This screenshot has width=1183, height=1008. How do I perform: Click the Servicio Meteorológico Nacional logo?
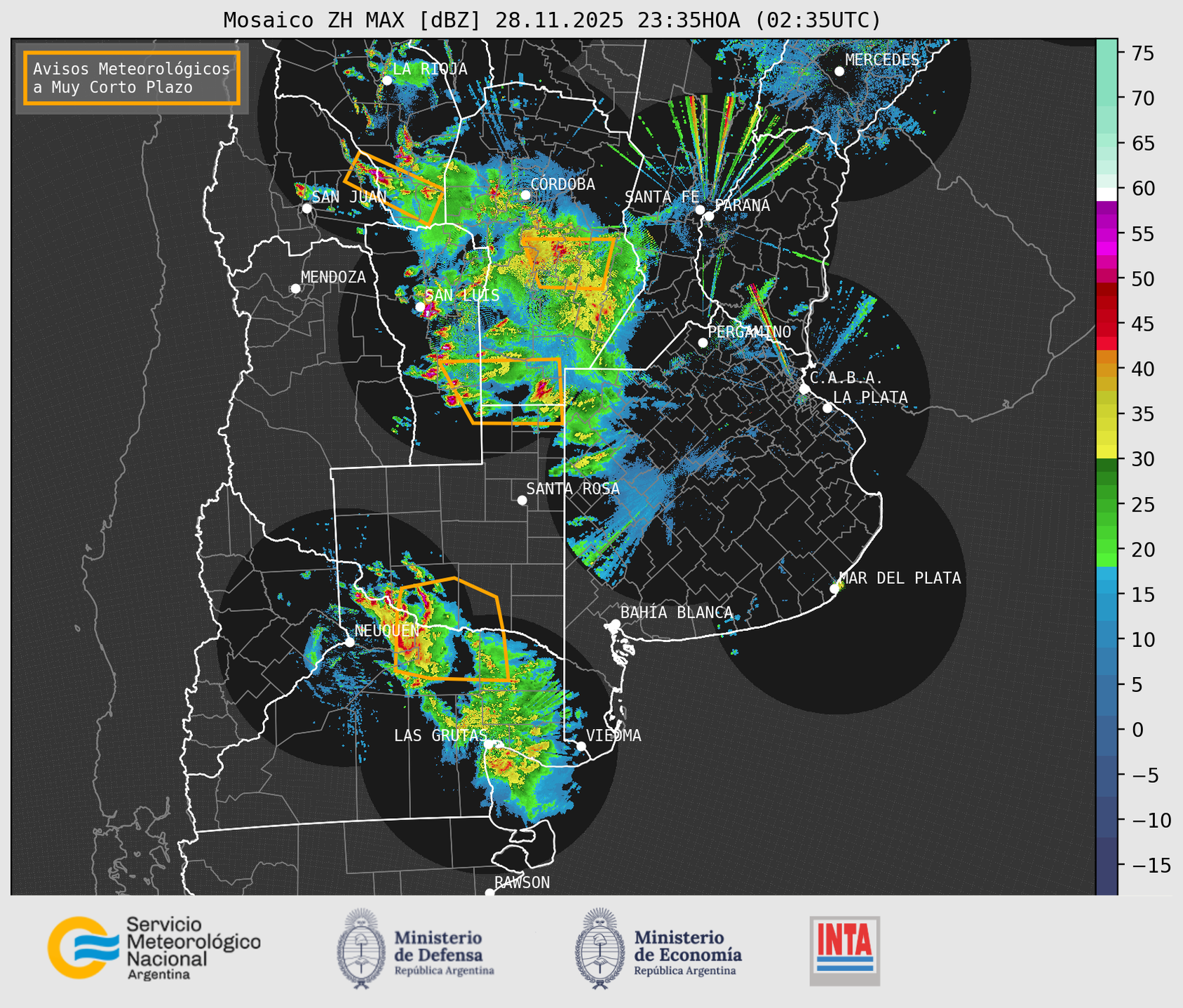(x=154, y=948)
